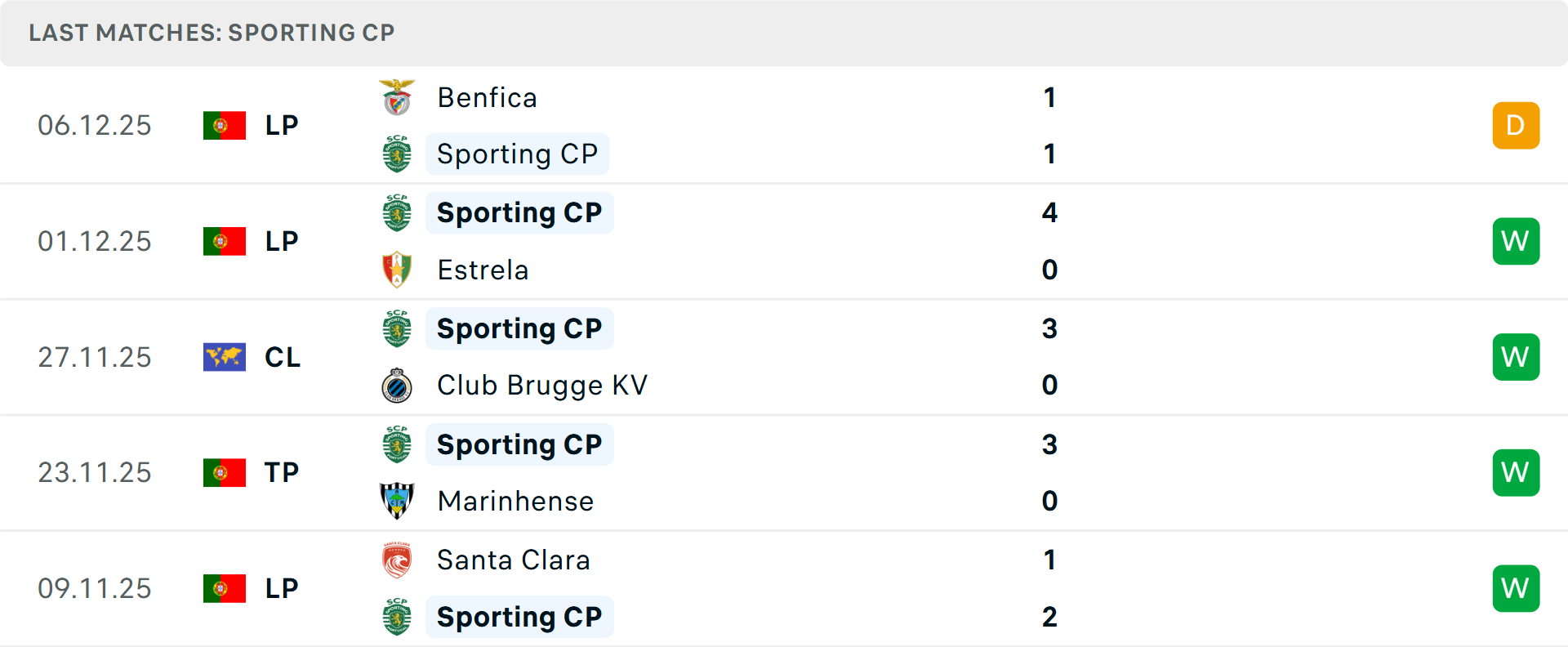Click the Santa Clara club crest icon
This screenshot has width=1568, height=647.
point(397,560)
